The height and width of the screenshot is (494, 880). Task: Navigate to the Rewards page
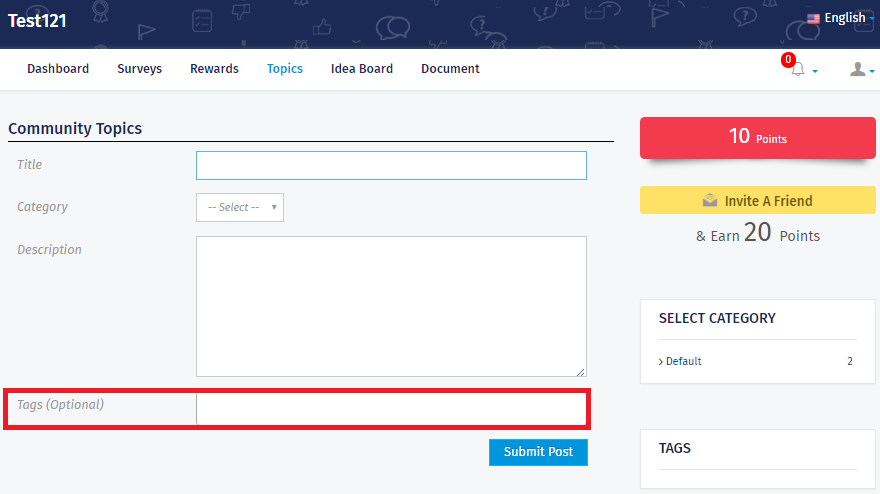tap(214, 69)
